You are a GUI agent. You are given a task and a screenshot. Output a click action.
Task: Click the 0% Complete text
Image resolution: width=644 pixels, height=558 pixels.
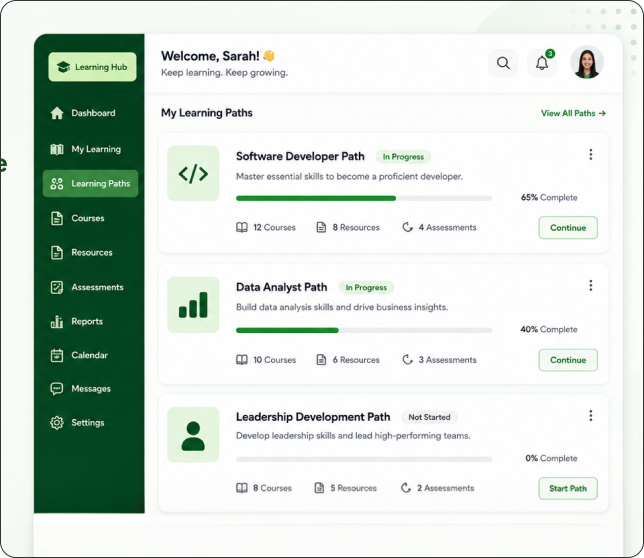[551, 458]
